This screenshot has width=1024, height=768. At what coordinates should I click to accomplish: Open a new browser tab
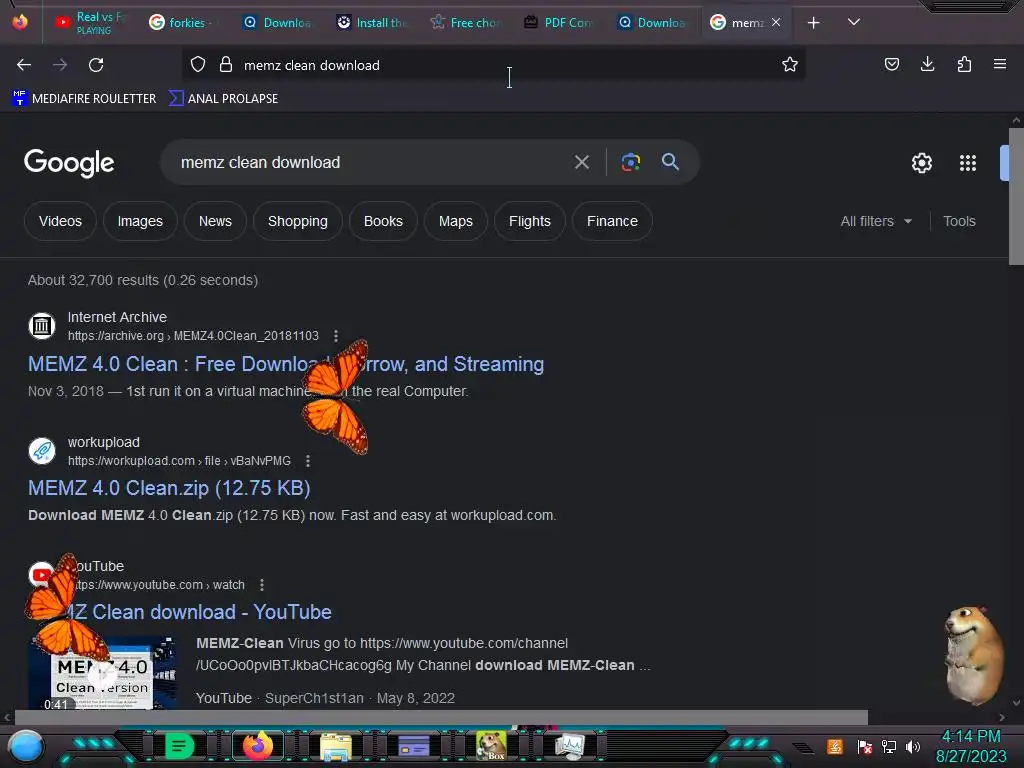point(813,23)
